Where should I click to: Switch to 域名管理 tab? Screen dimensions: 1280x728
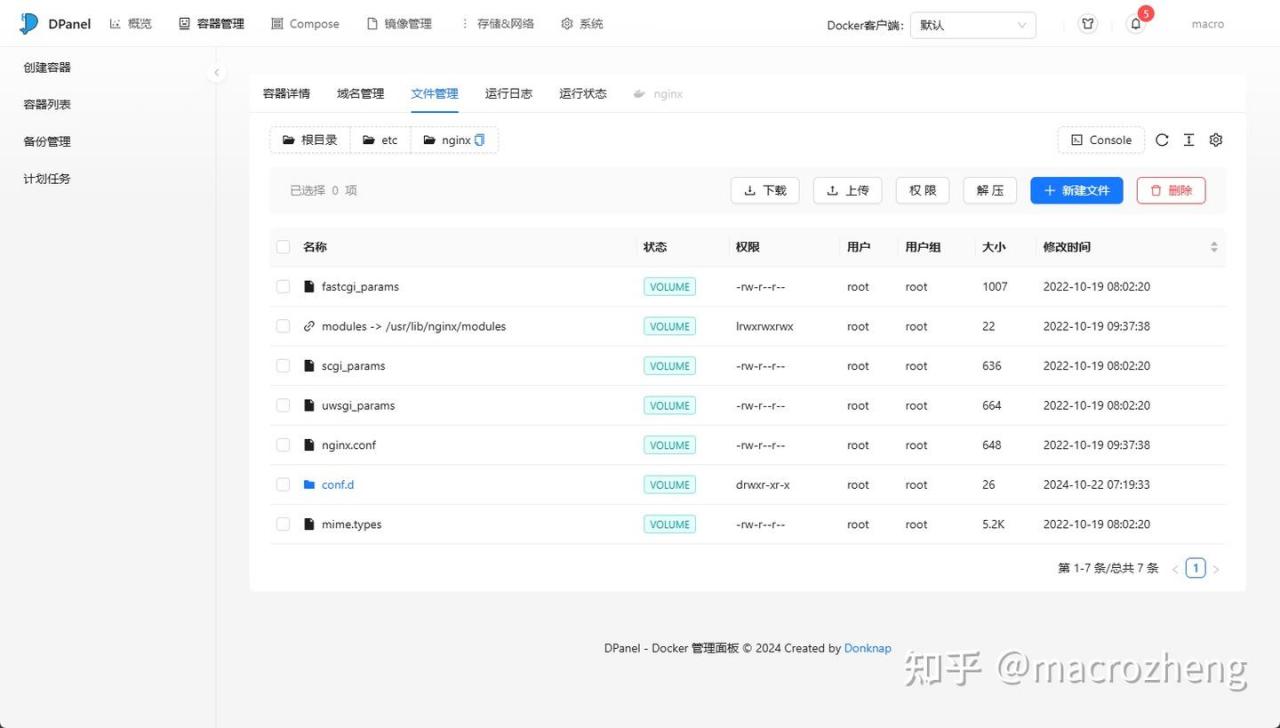coord(360,94)
